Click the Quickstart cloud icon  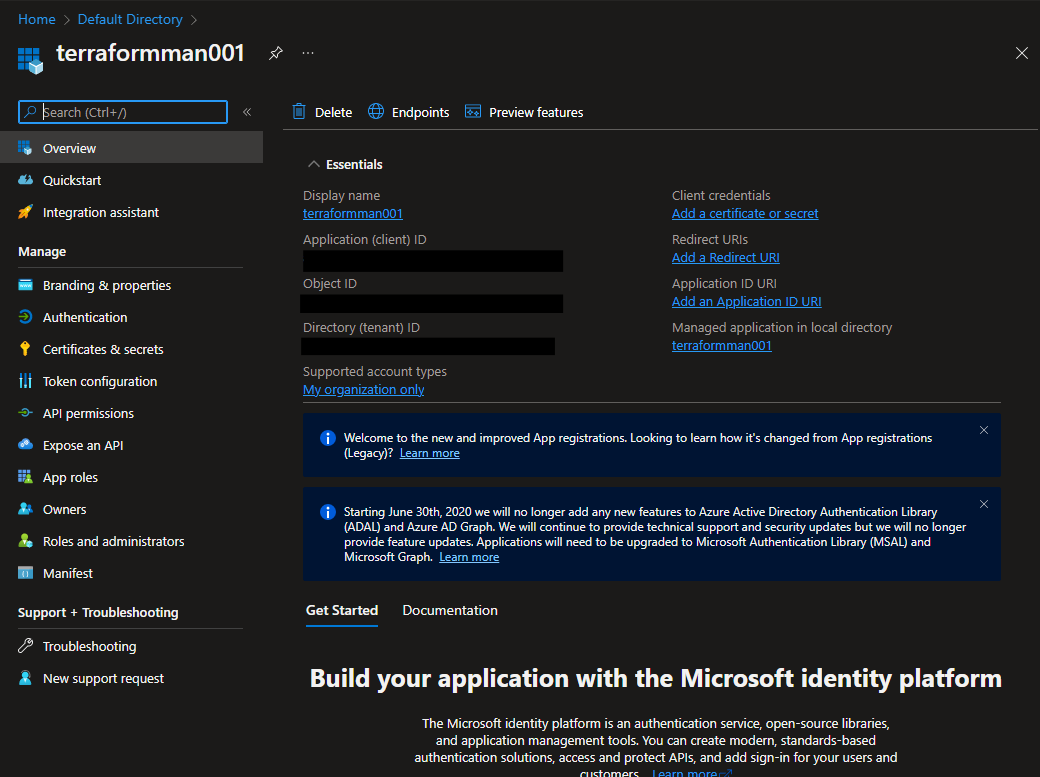pos(25,180)
